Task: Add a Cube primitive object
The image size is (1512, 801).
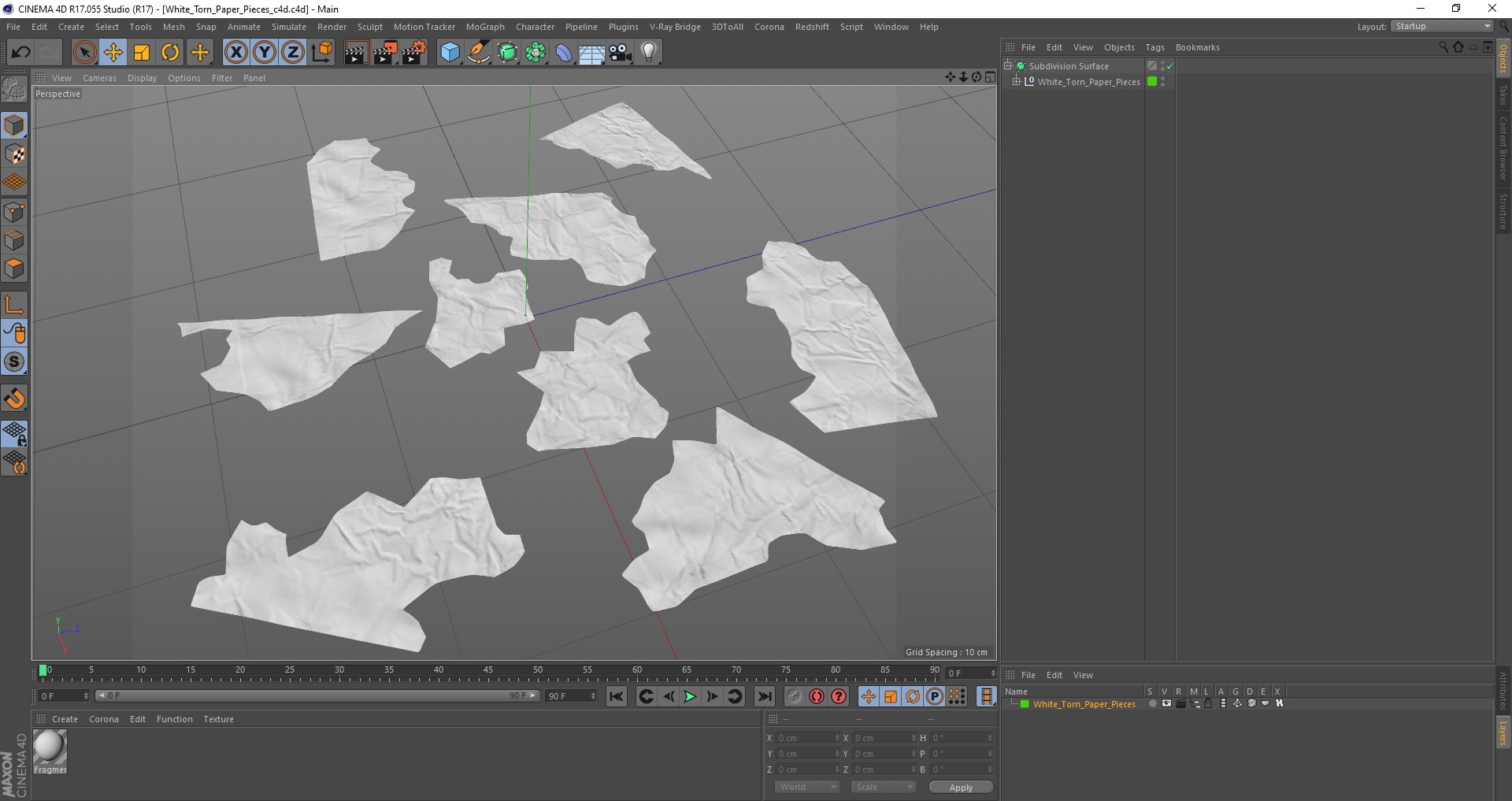Action: [450, 53]
